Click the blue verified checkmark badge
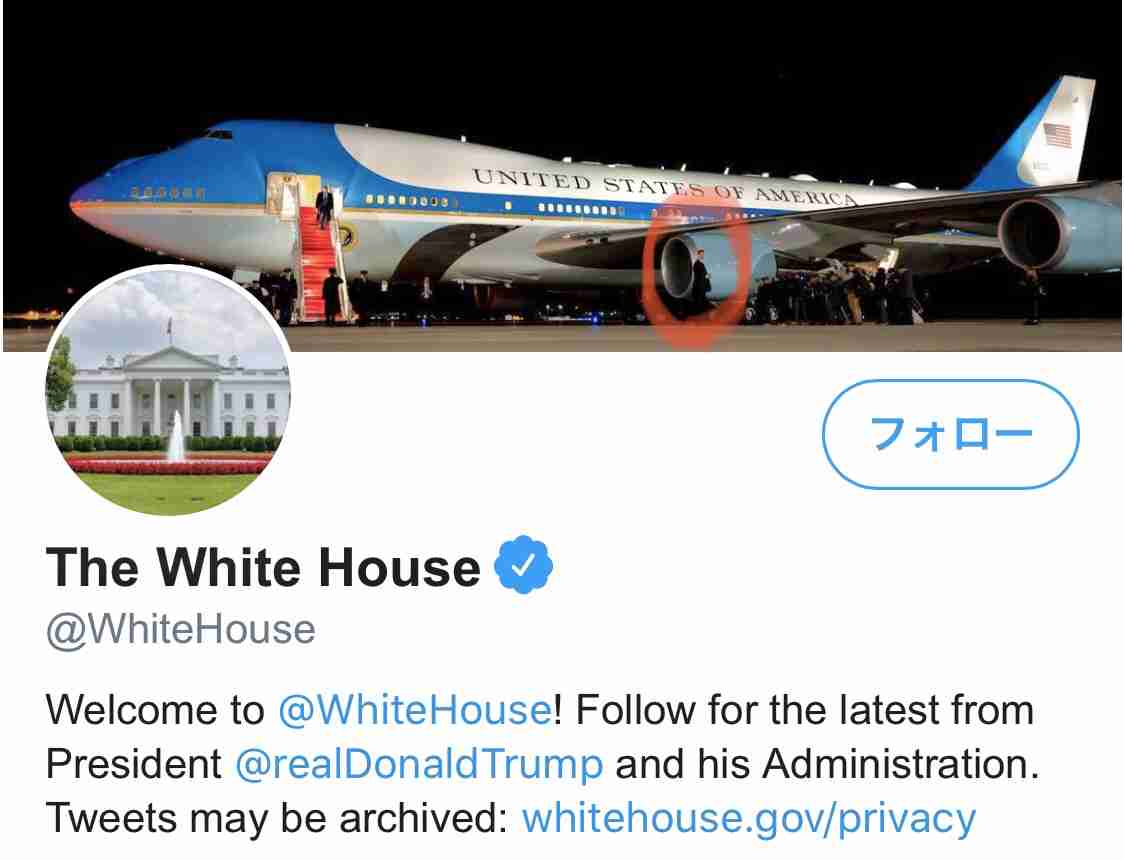The height and width of the screenshot is (860, 1124). click(x=523, y=565)
